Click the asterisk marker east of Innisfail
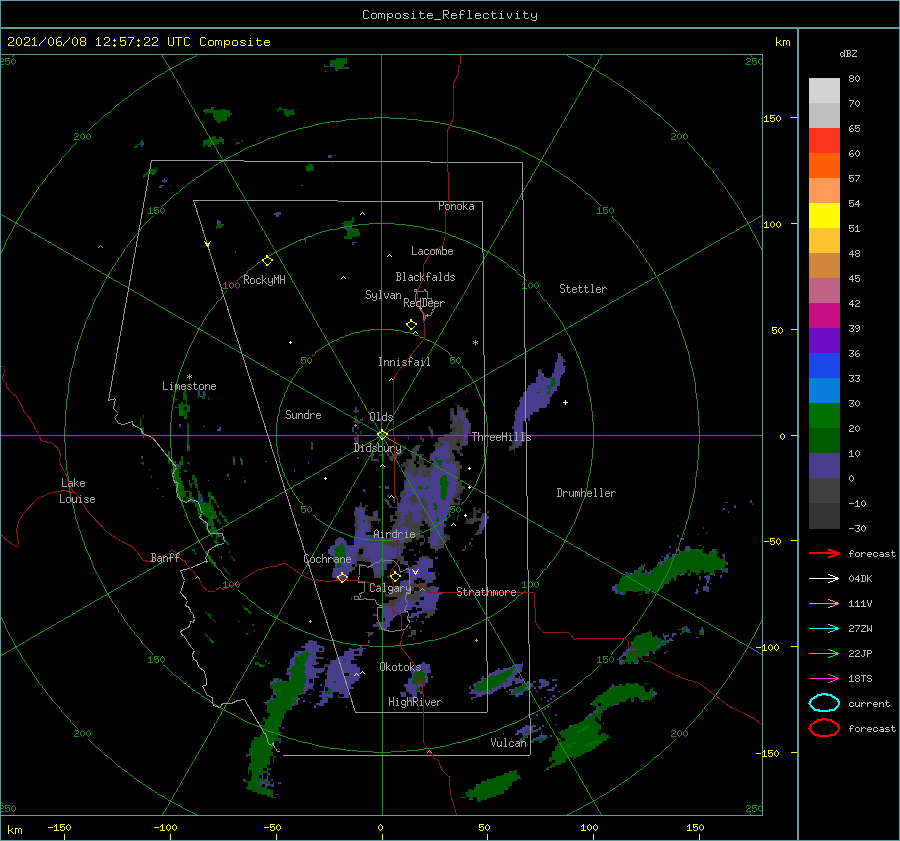The width and height of the screenshot is (900, 841). [x=475, y=343]
